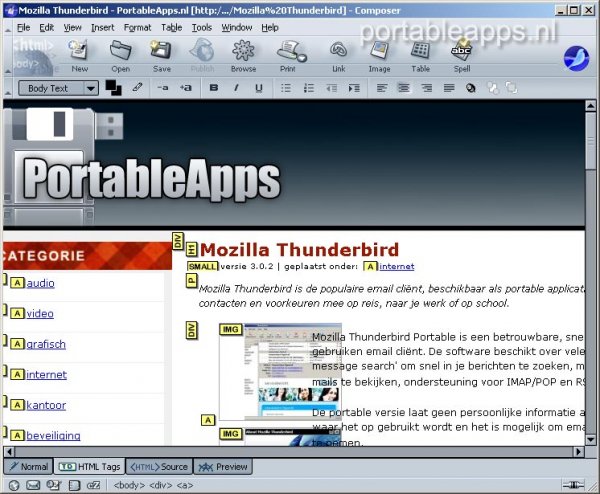Open the Format menu
Image resolution: width=600 pixels, height=494 pixels.
pyautogui.click(x=137, y=28)
